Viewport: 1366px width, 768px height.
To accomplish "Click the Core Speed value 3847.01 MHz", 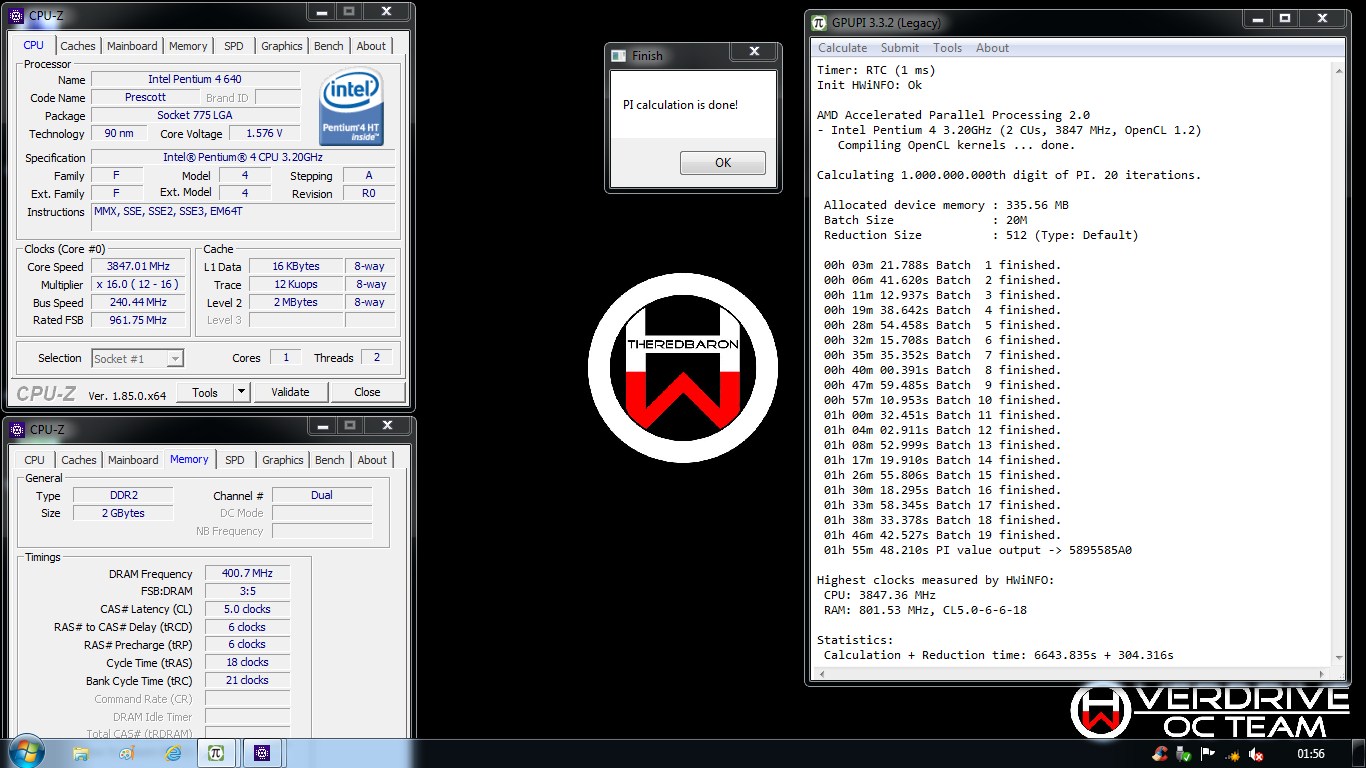I will pos(139,267).
